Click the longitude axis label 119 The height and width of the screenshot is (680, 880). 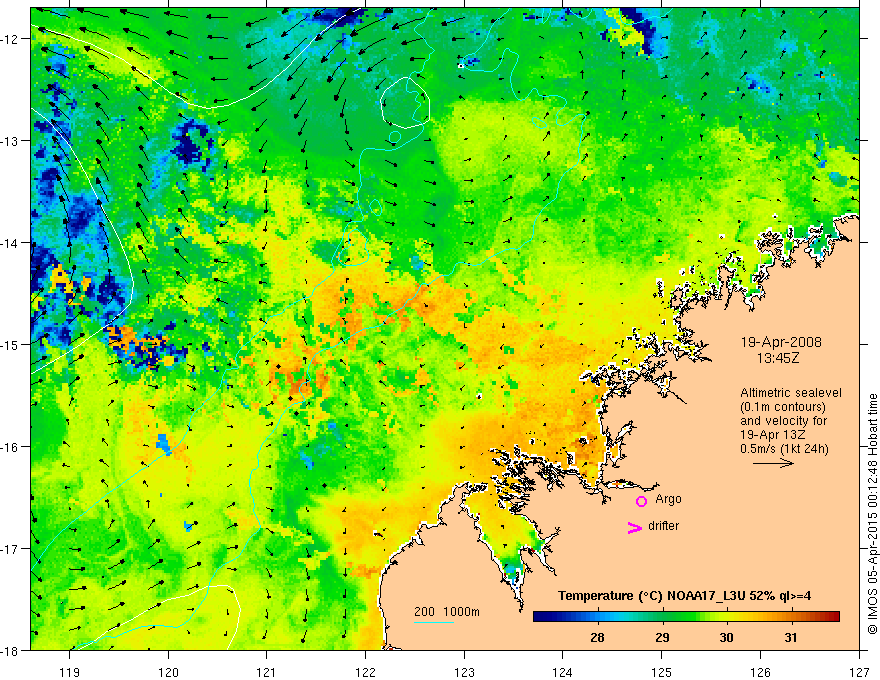coord(70,672)
